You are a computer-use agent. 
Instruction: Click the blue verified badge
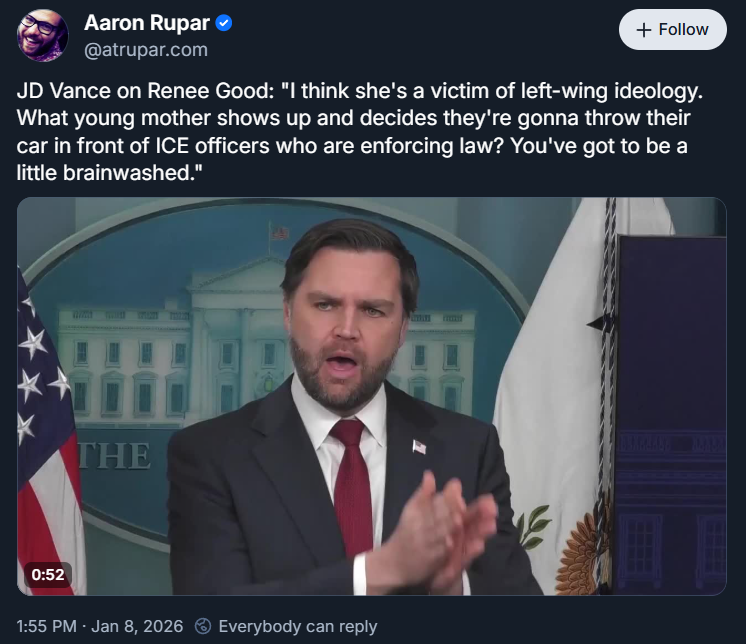(x=224, y=23)
